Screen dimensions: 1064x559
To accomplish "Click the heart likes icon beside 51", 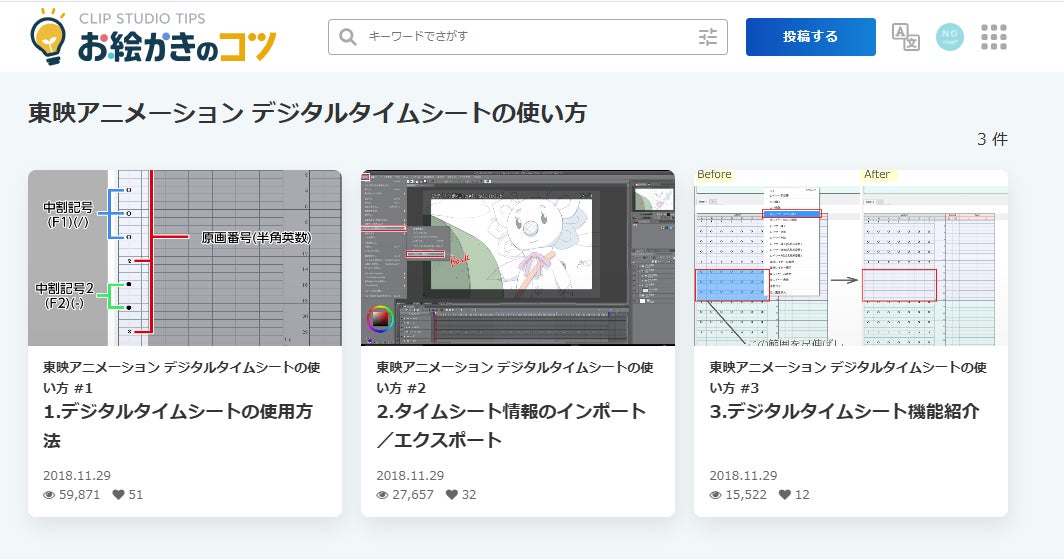I will point(118,495).
